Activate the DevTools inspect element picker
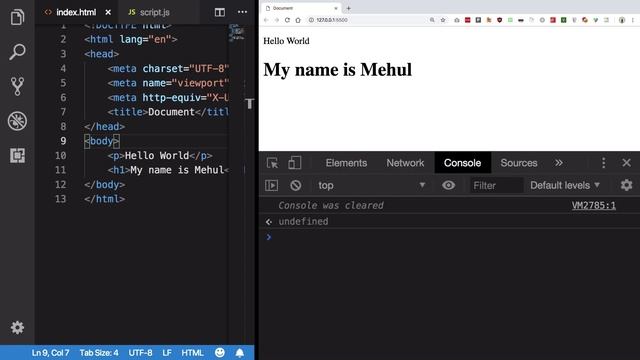Viewport: 640px width, 360px height. 272,163
